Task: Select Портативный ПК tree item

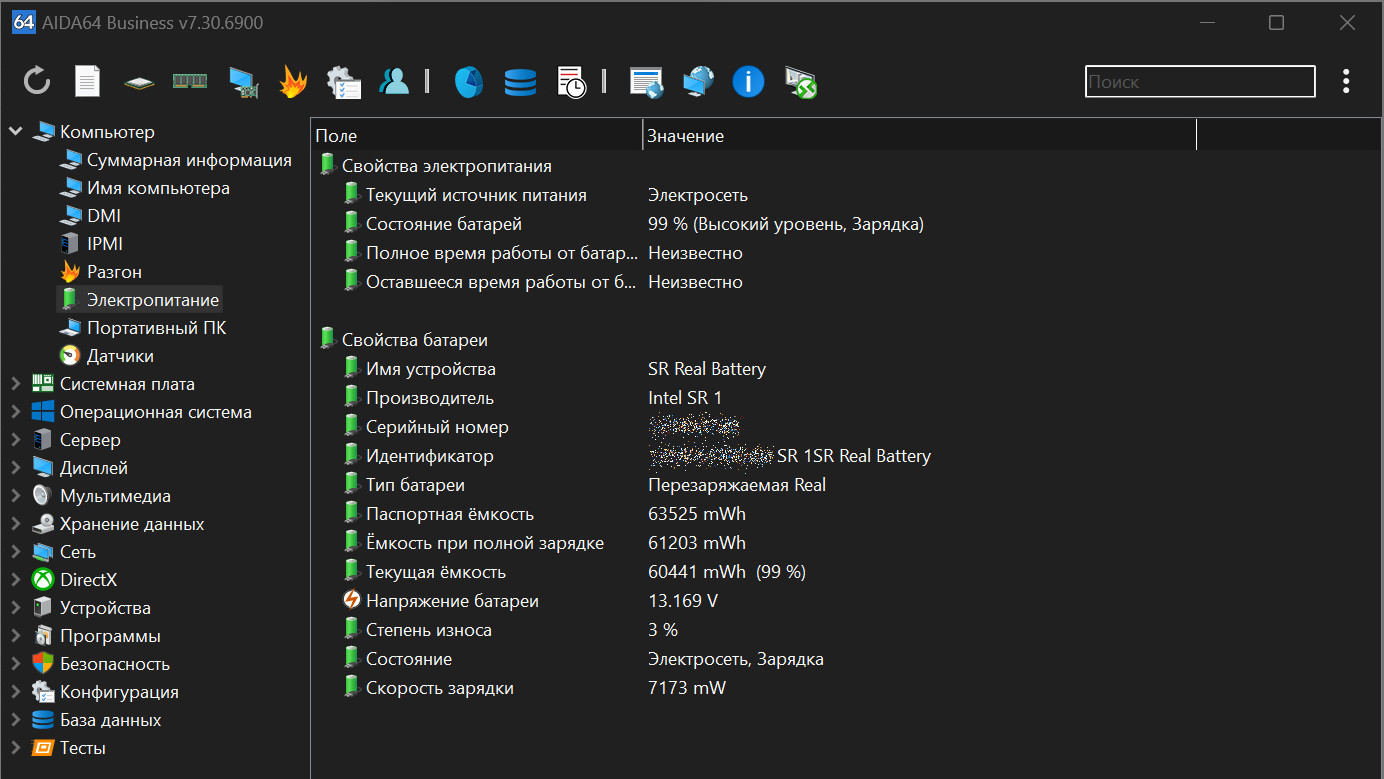Action: pyautogui.click(x=156, y=328)
